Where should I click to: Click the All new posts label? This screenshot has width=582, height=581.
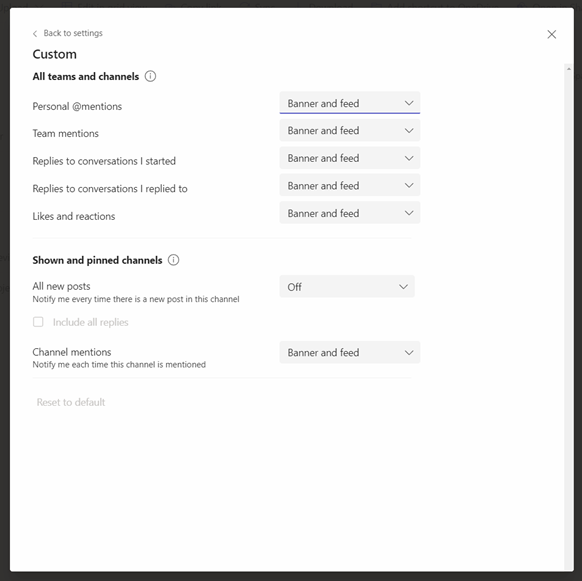point(61,286)
